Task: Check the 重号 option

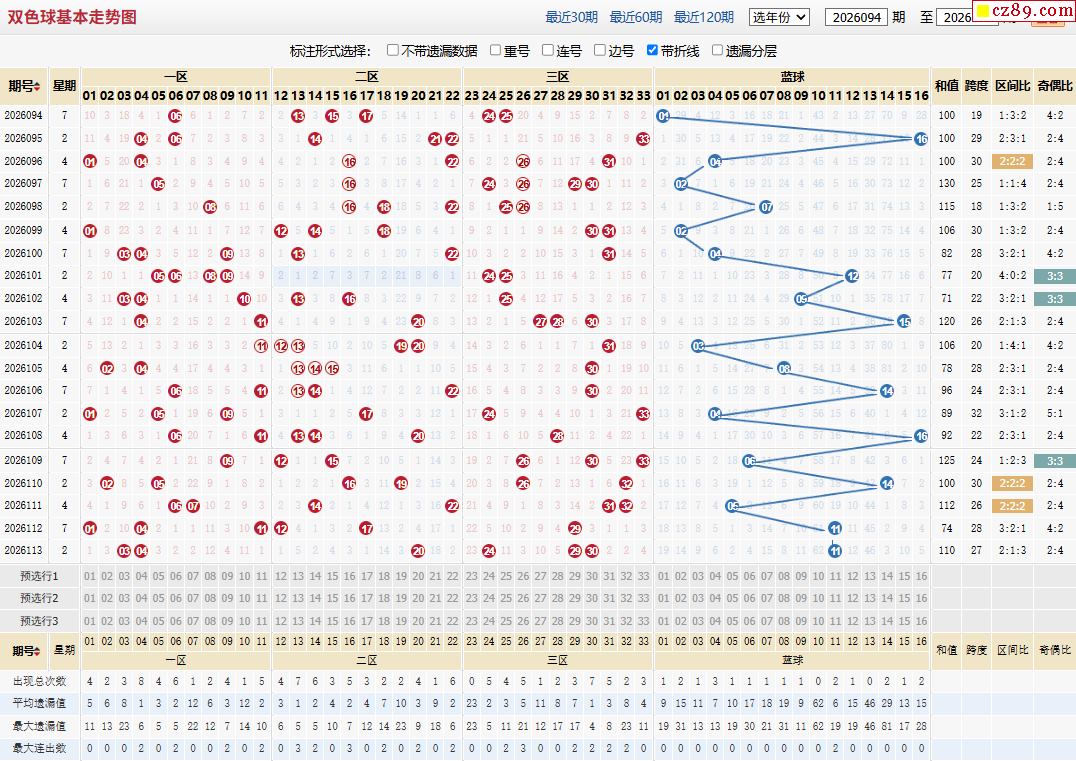Action: point(495,50)
